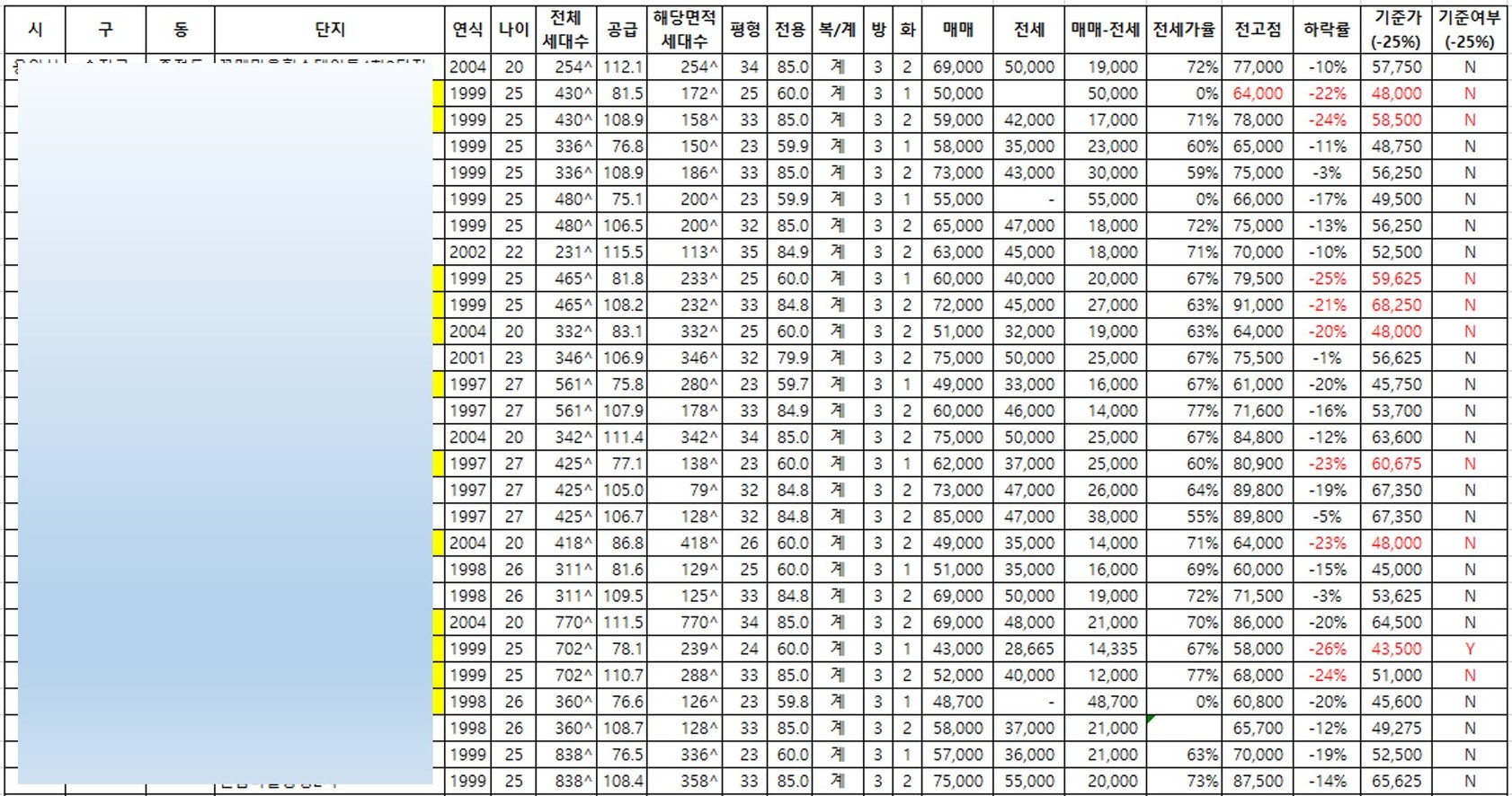The height and width of the screenshot is (796, 1512).
Task: Click the 전고점 value 84,800
Action: coord(1258,437)
